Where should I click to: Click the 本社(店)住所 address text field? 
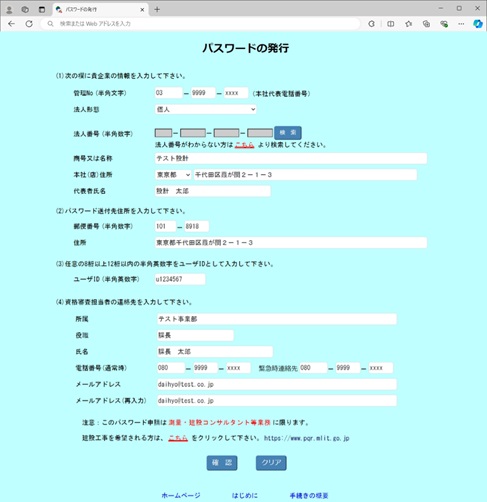click(x=305, y=175)
